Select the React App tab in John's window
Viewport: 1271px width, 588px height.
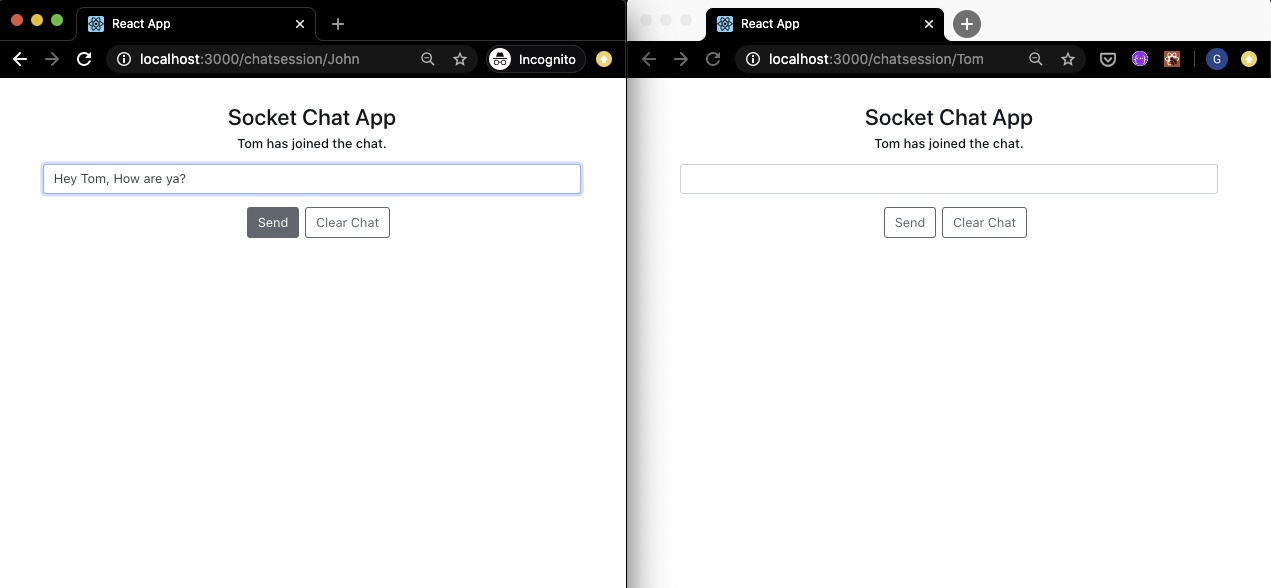pos(196,24)
